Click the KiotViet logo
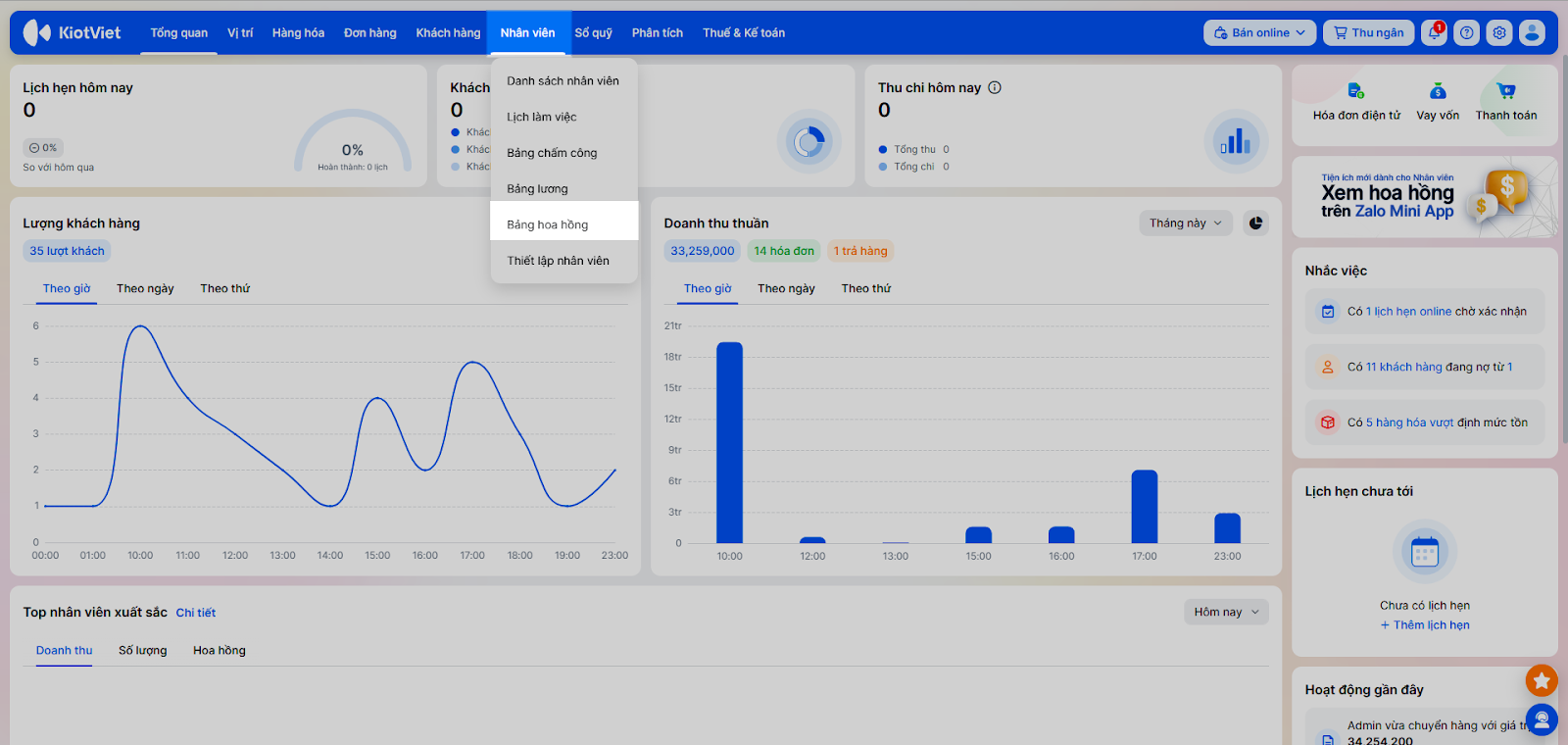This screenshot has width=1568, height=745. pyautogui.click(x=73, y=32)
